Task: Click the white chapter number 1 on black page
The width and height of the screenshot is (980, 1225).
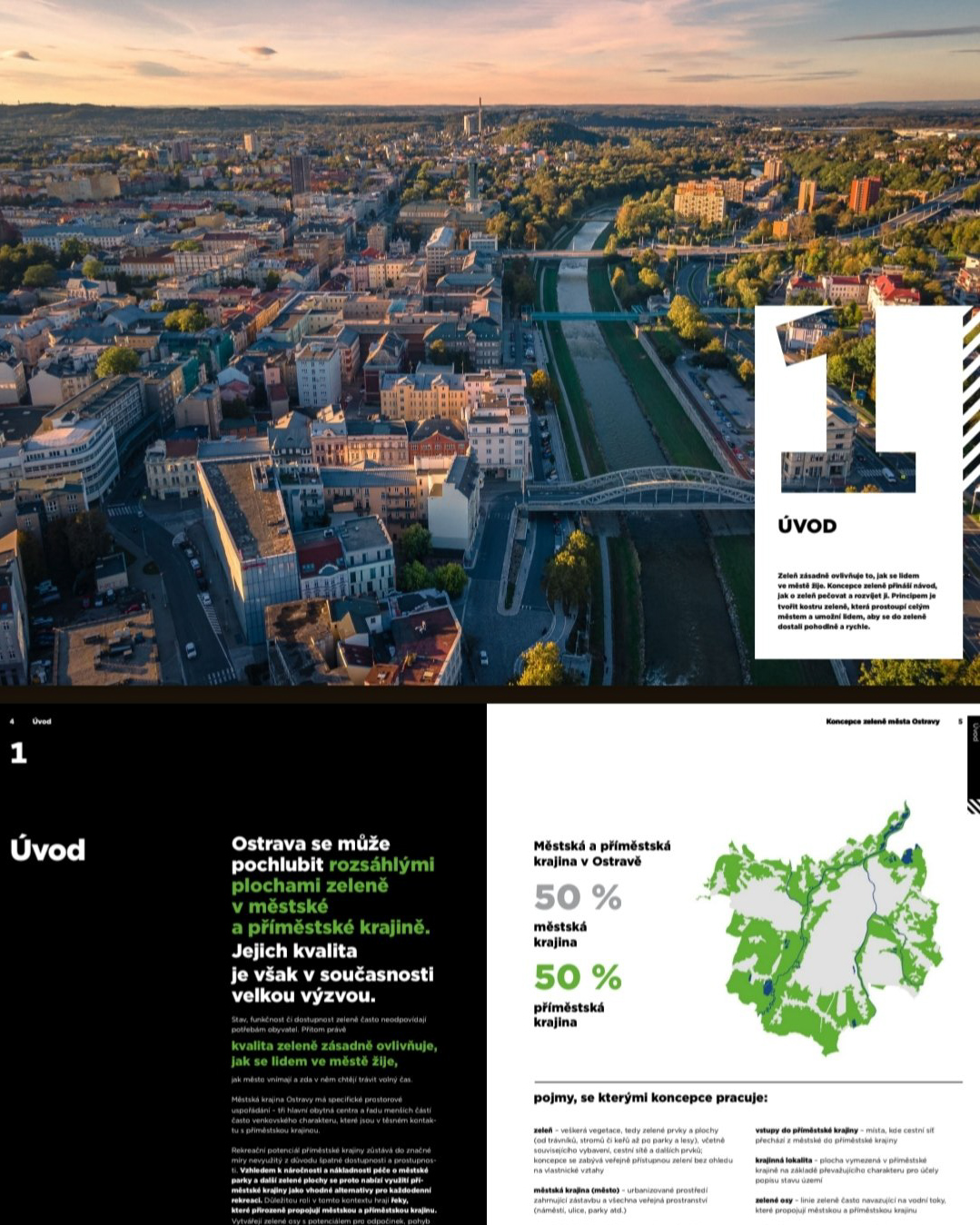Action: [x=18, y=752]
